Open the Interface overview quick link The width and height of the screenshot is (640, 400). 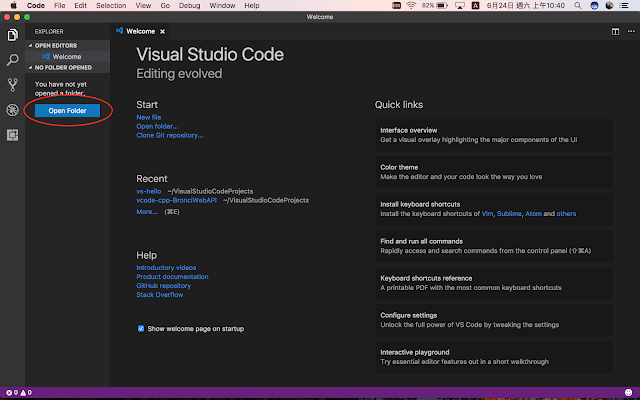pos(408,130)
